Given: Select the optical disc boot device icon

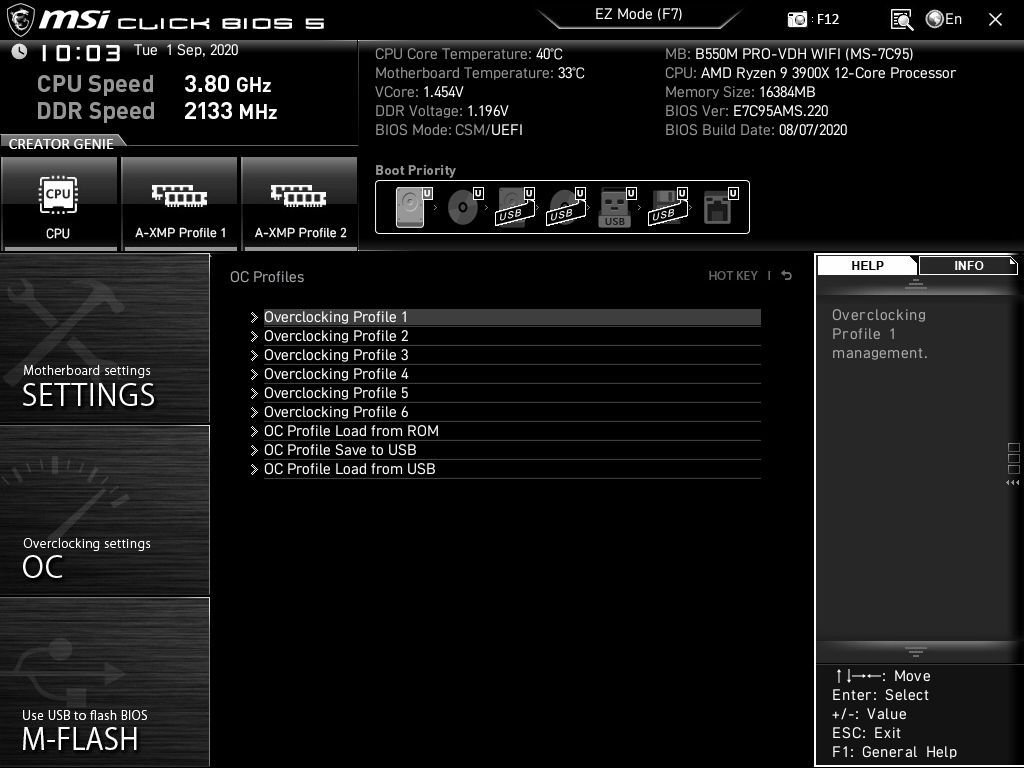Looking at the screenshot, I should click(x=463, y=207).
